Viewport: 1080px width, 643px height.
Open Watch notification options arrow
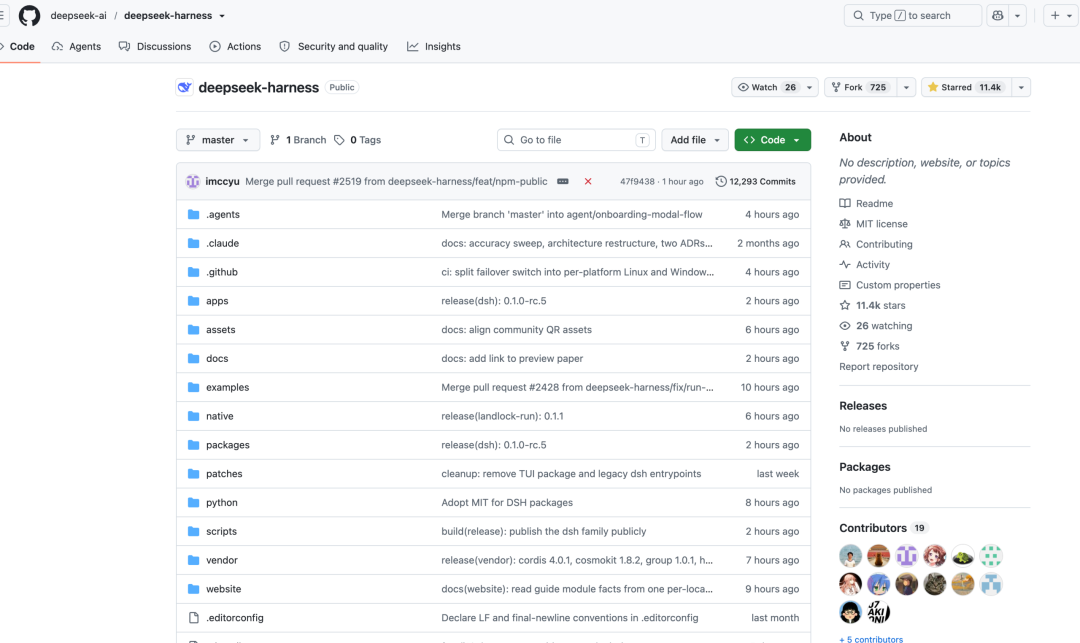click(x=809, y=87)
